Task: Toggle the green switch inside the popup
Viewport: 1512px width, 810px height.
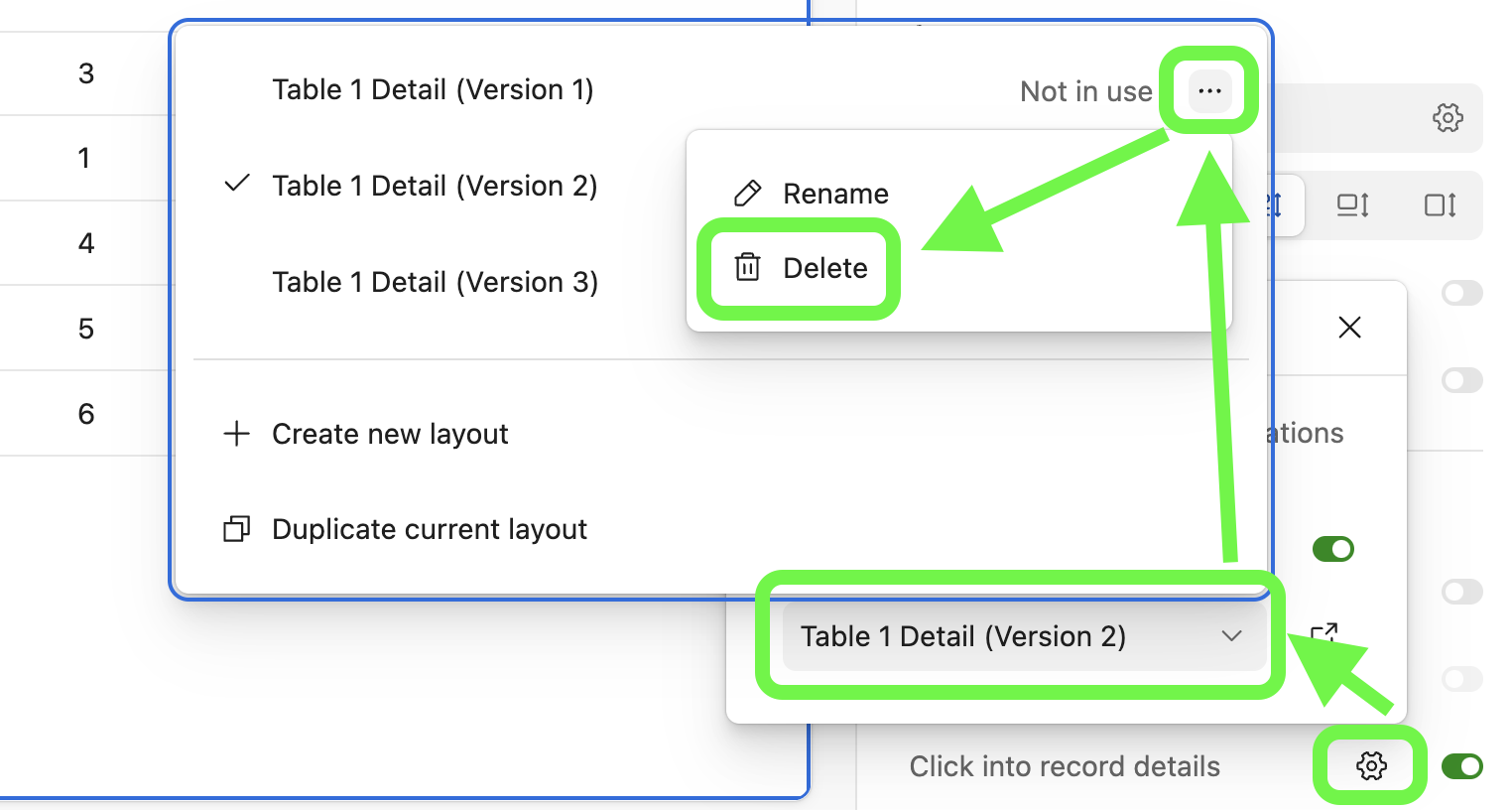Action: click(x=1333, y=549)
